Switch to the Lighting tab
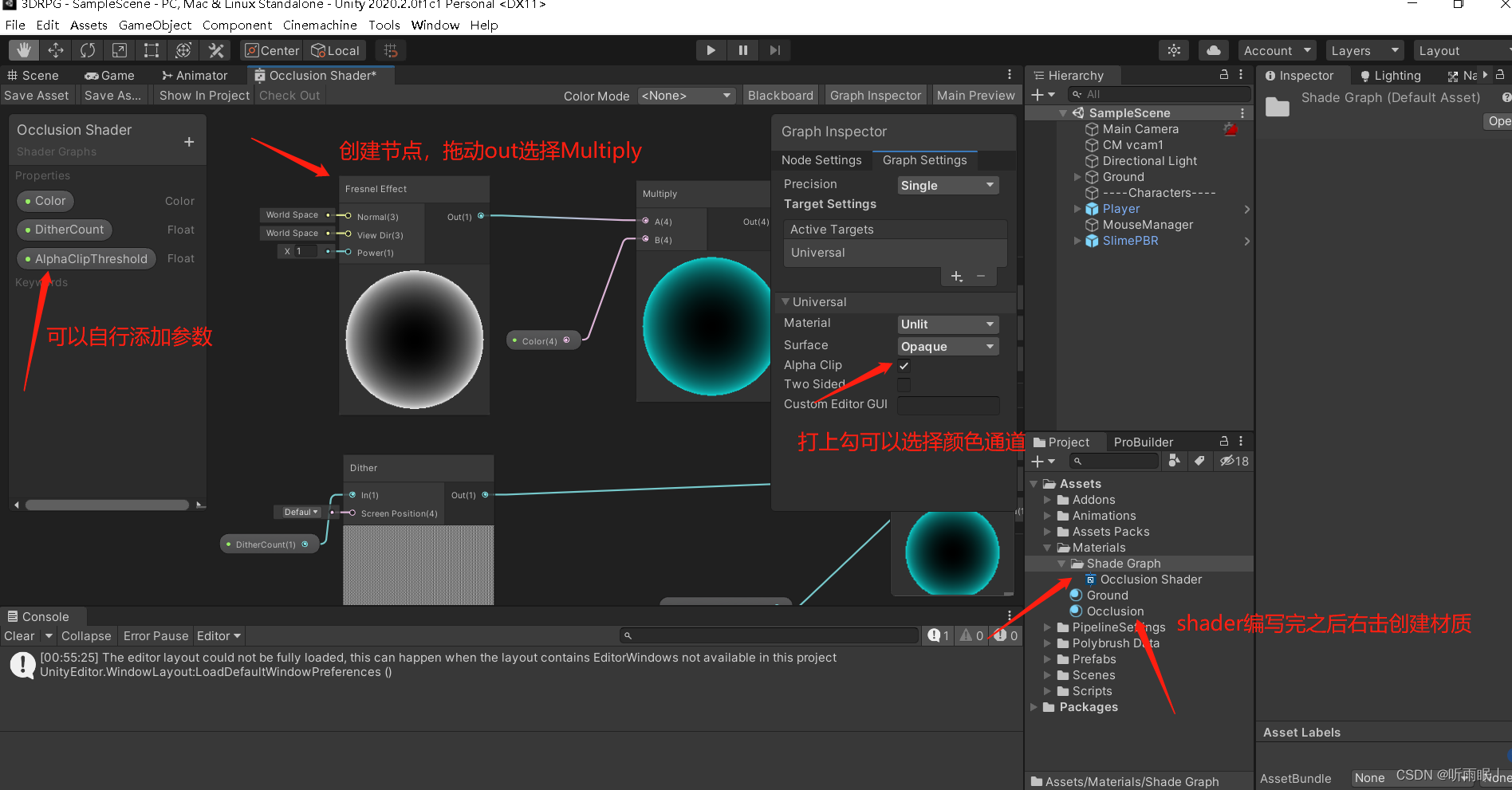Viewport: 1512px width, 790px height. pyautogui.click(x=1390, y=75)
